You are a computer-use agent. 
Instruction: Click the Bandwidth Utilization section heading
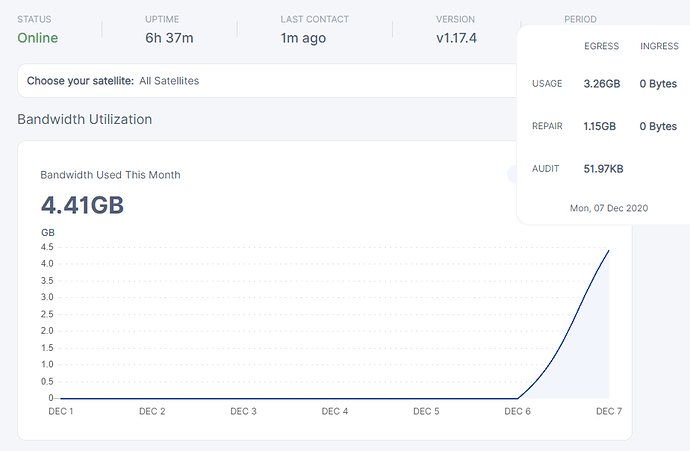pos(85,119)
